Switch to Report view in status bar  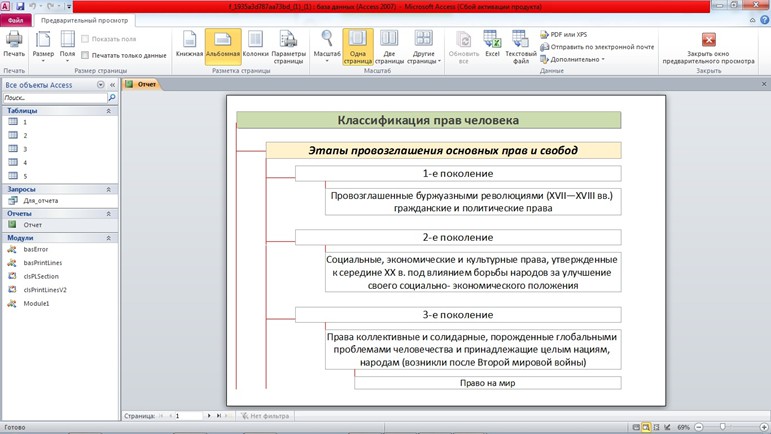click(636, 428)
